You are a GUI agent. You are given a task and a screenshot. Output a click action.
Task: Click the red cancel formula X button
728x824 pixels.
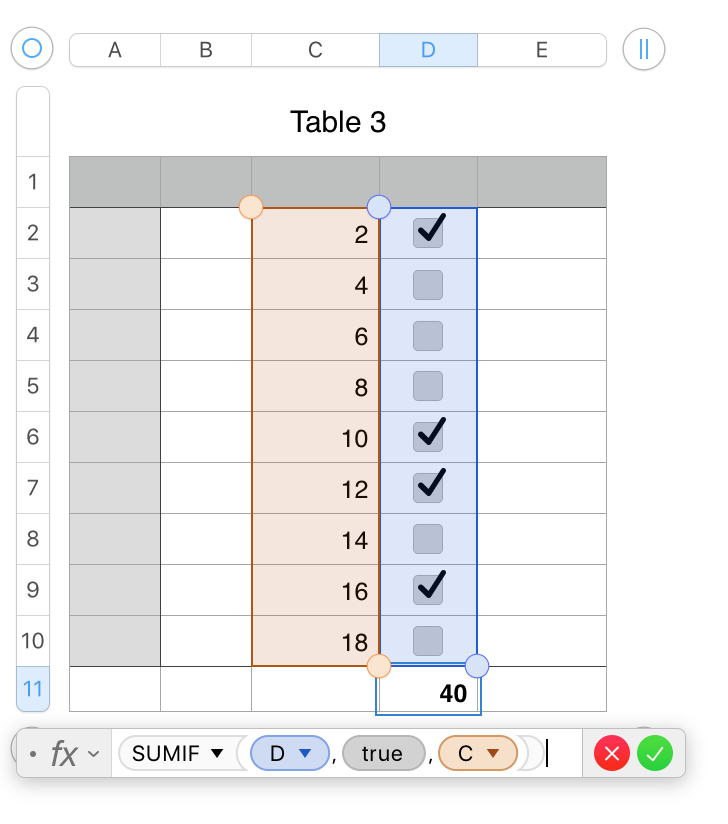point(611,754)
